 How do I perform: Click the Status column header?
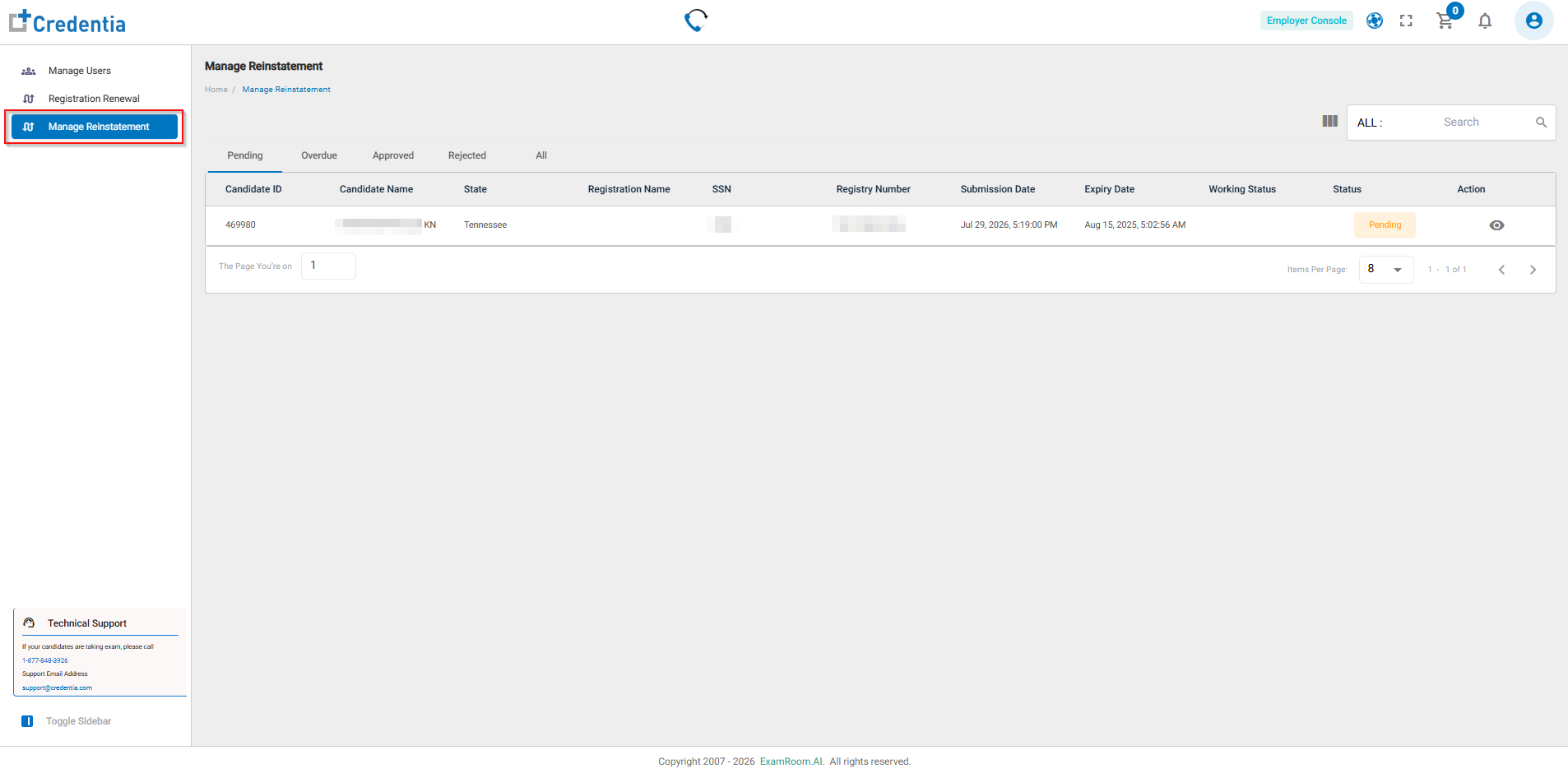point(1347,189)
